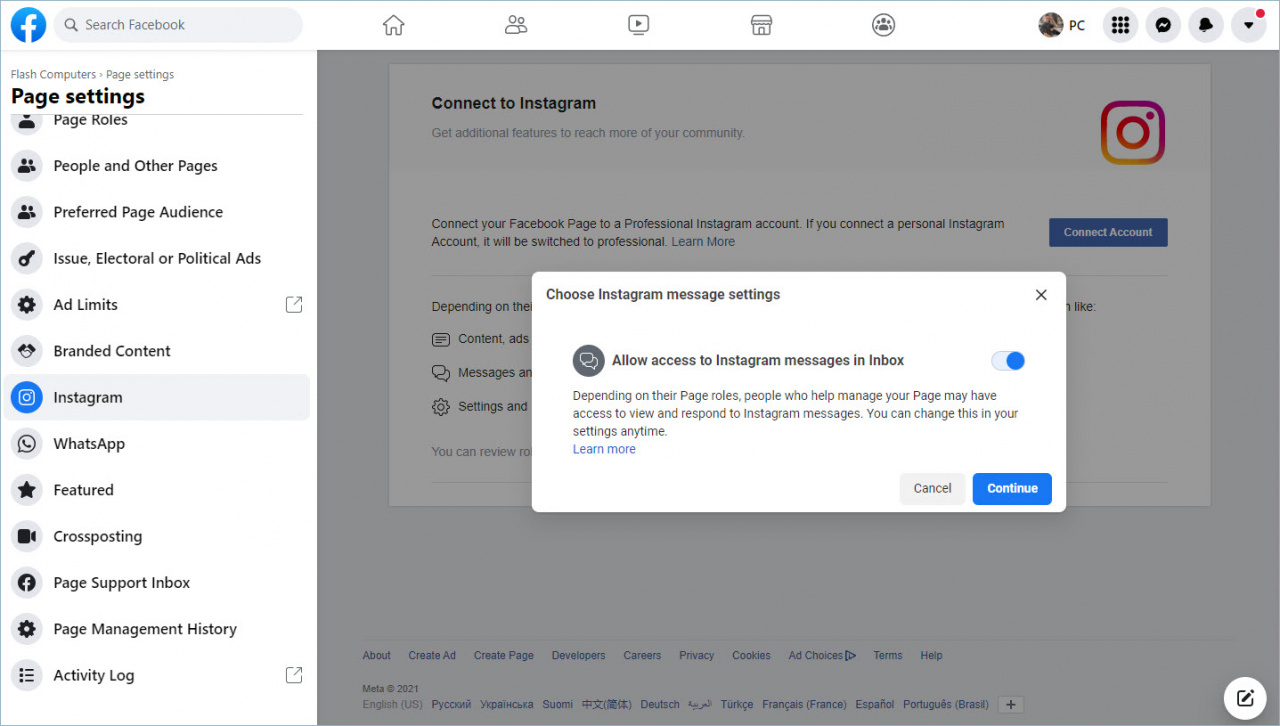Click Learn more link in dialog

click(x=604, y=450)
